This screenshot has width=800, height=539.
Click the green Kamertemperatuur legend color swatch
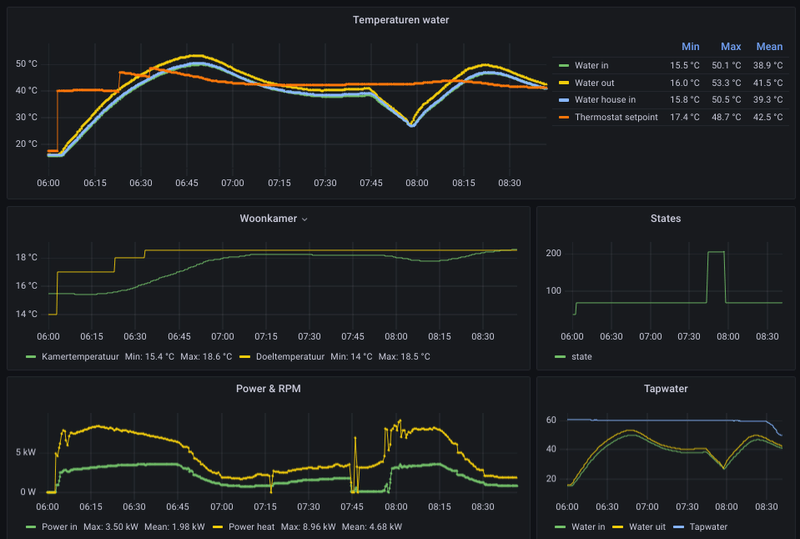(x=31, y=356)
